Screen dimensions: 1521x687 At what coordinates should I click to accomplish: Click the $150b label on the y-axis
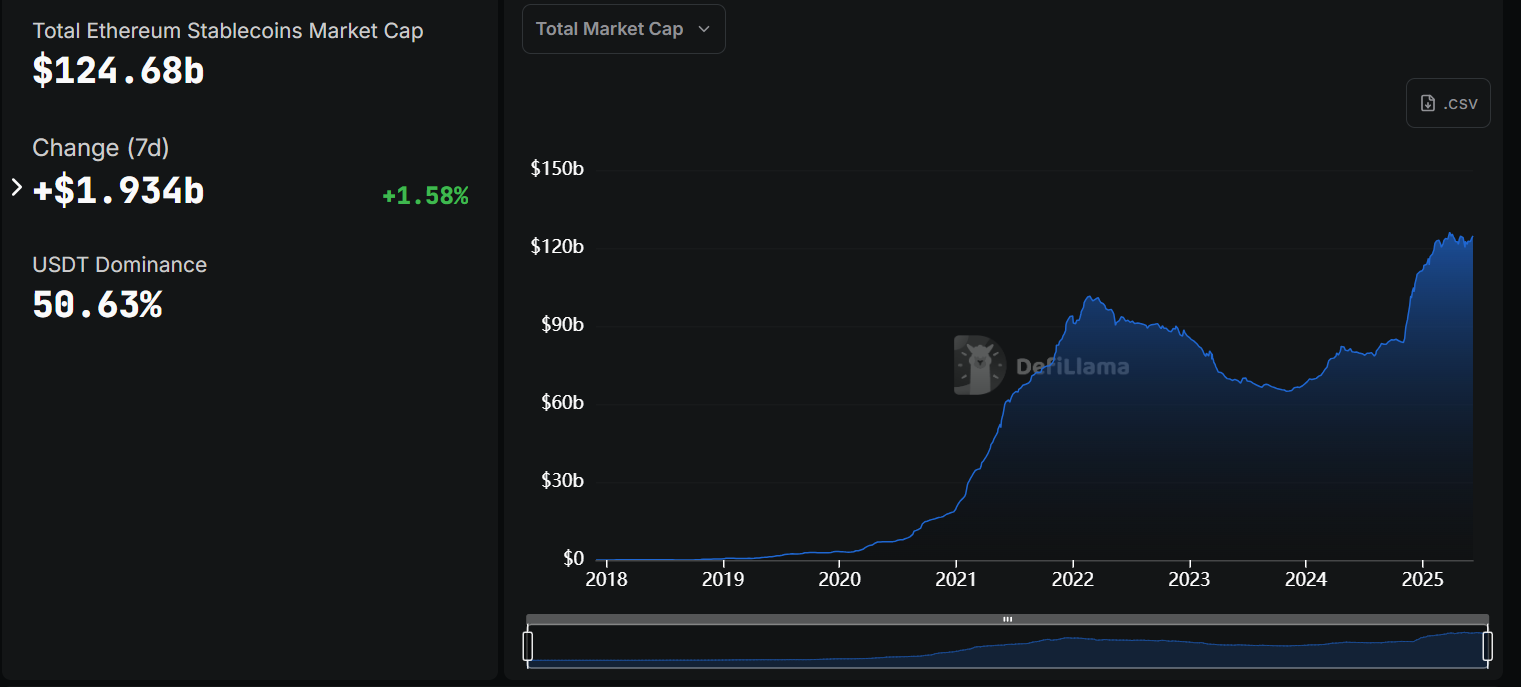(557, 168)
